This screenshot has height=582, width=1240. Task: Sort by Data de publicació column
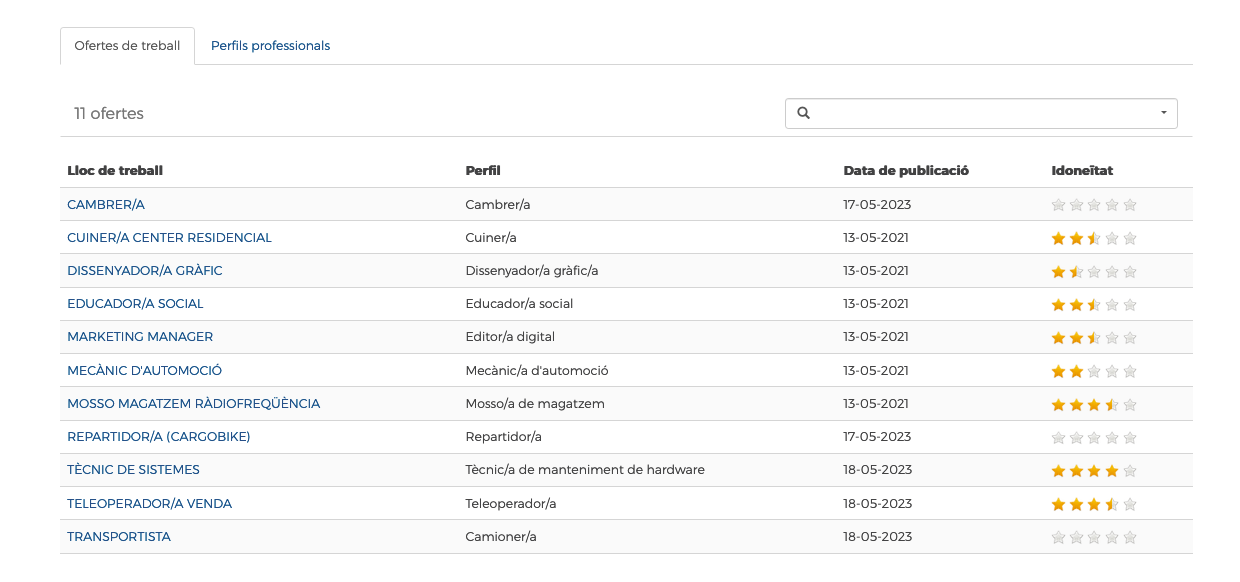[x=906, y=171]
